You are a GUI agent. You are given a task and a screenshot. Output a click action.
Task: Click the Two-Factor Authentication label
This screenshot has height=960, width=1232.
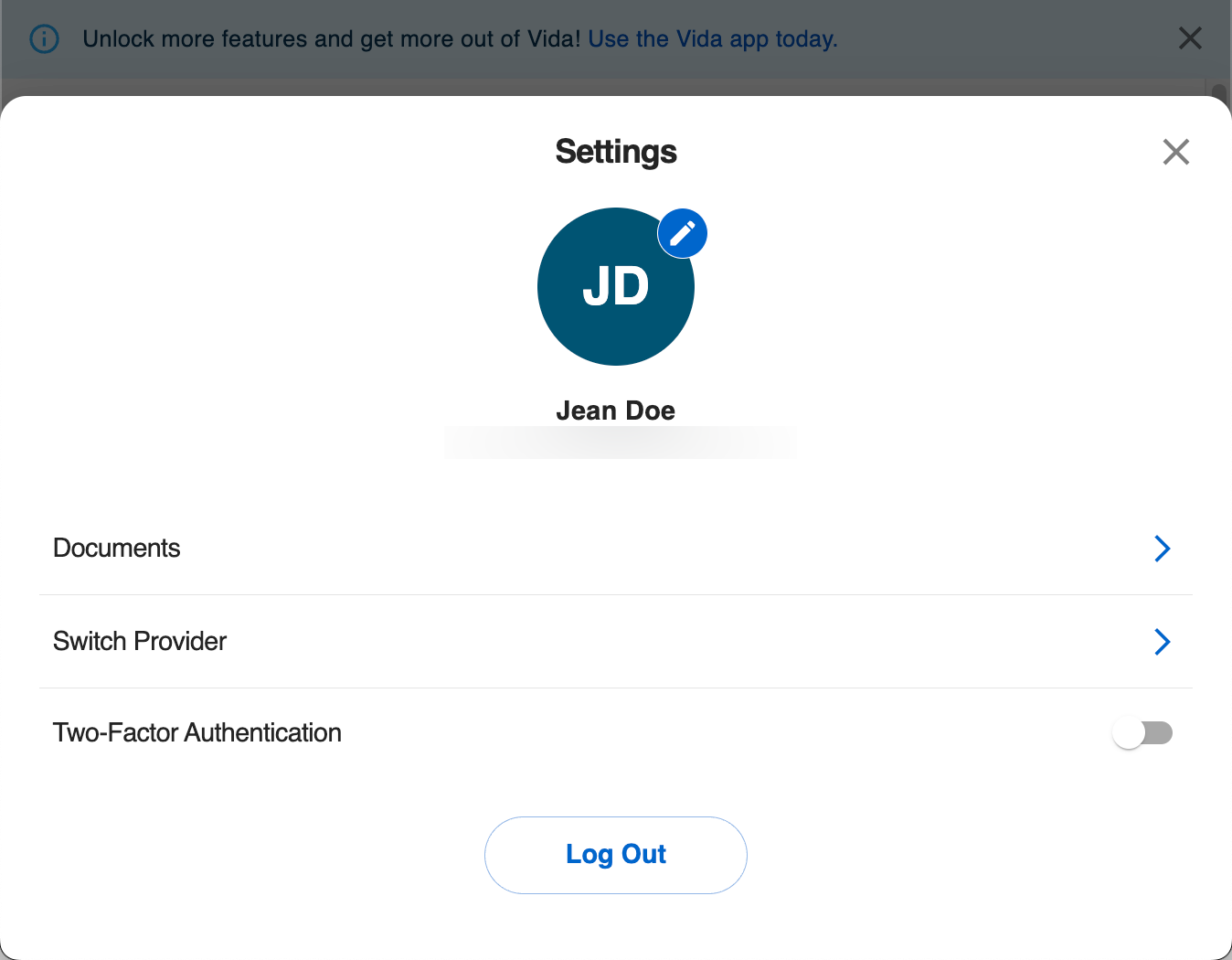tap(197, 733)
